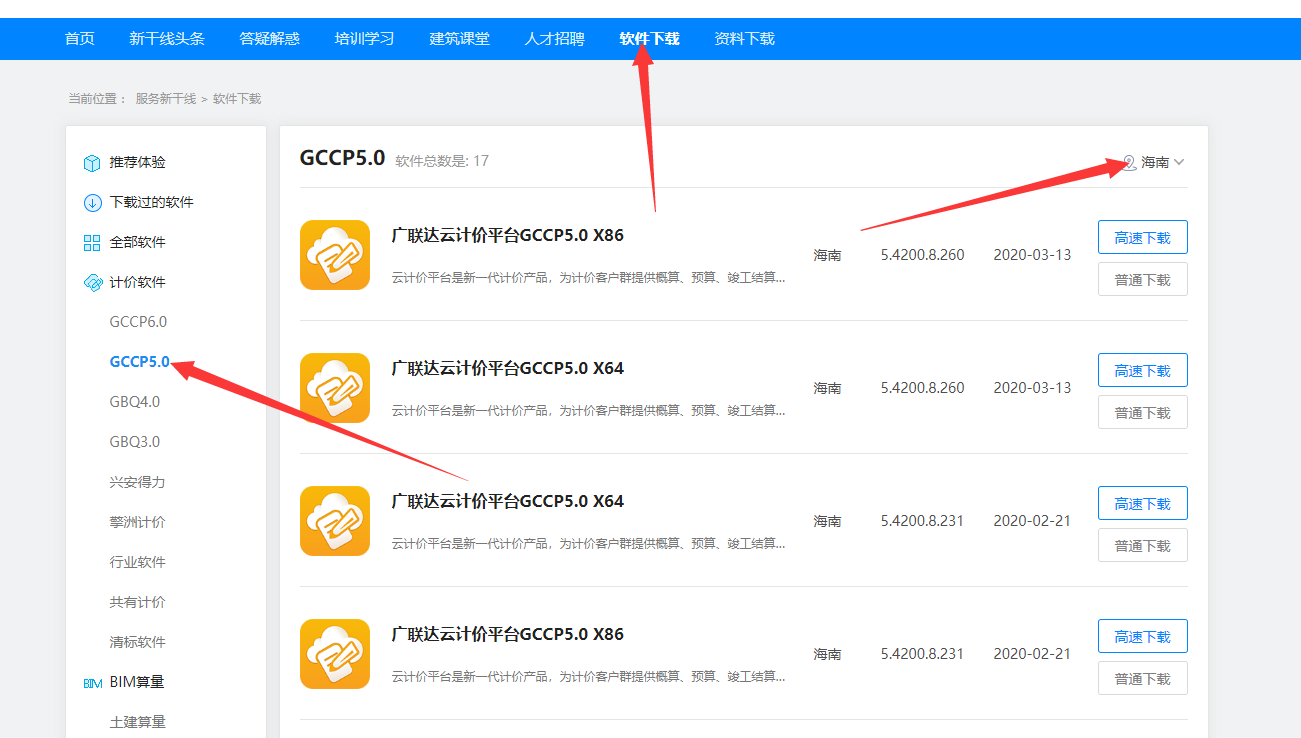Screen dimensions: 1301x738
Task: Click app icon of GCCP5.0 X86 dated 2020-03-13
Action: 335,255
